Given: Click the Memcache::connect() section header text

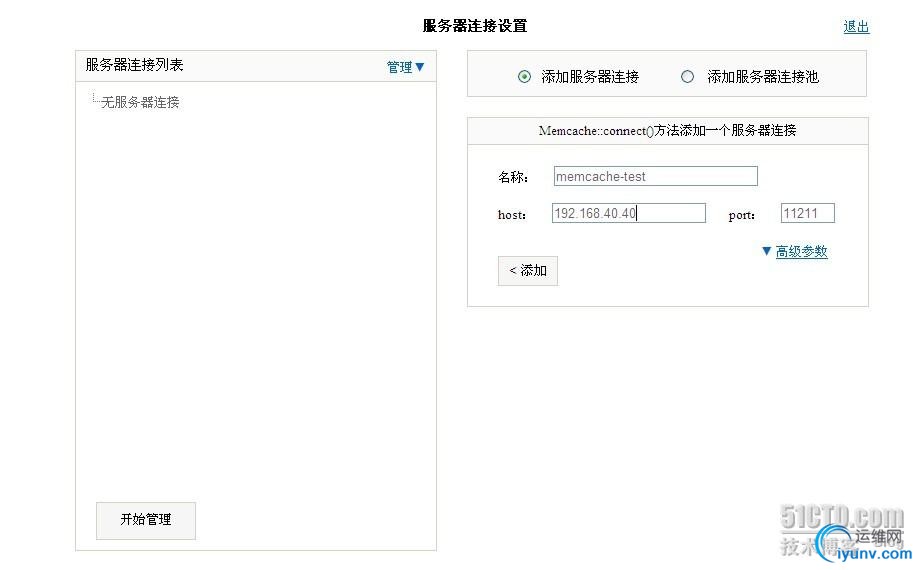Looking at the screenshot, I should coord(667,131).
